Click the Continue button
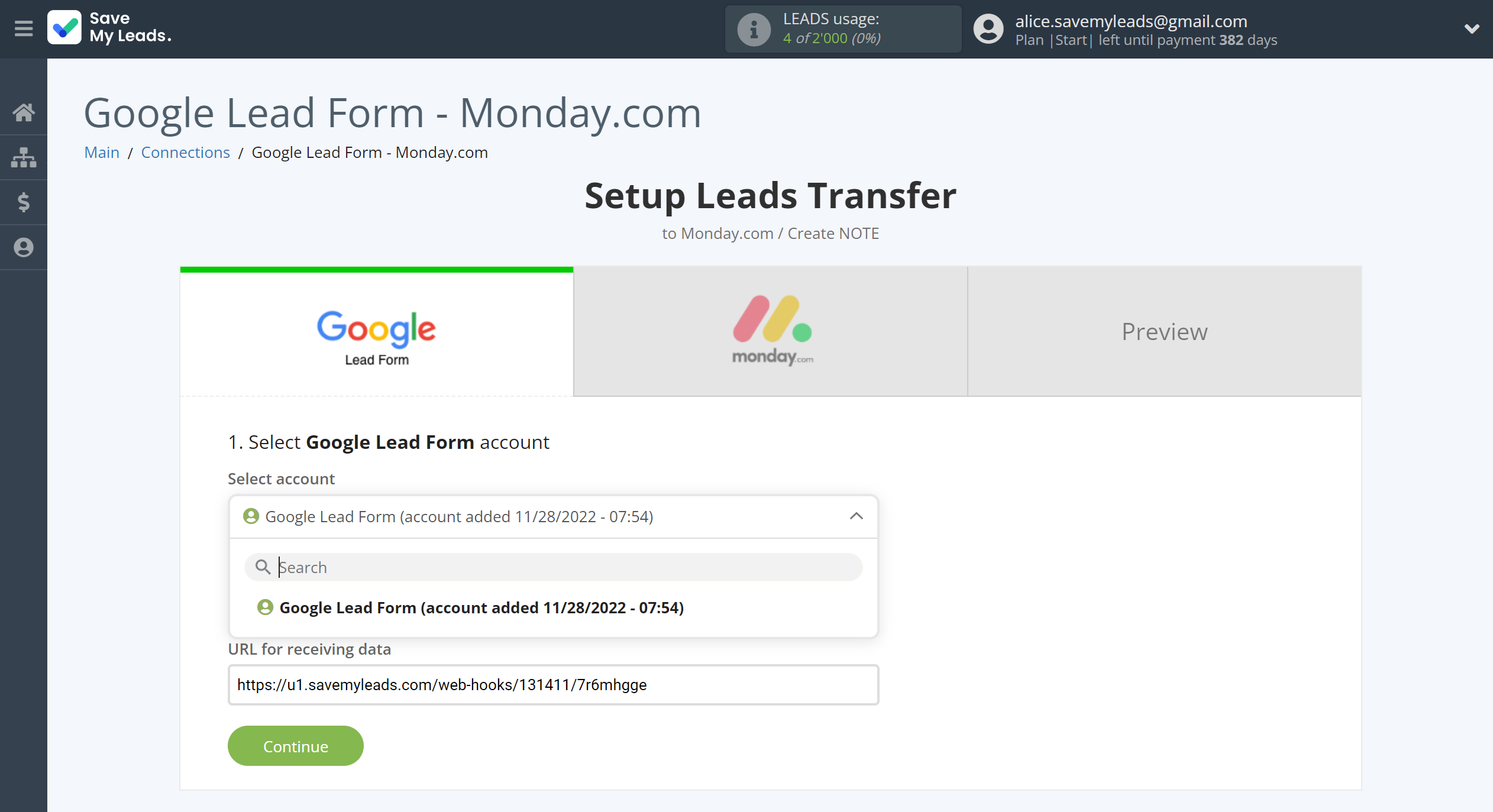The height and width of the screenshot is (812, 1493). pos(294,745)
